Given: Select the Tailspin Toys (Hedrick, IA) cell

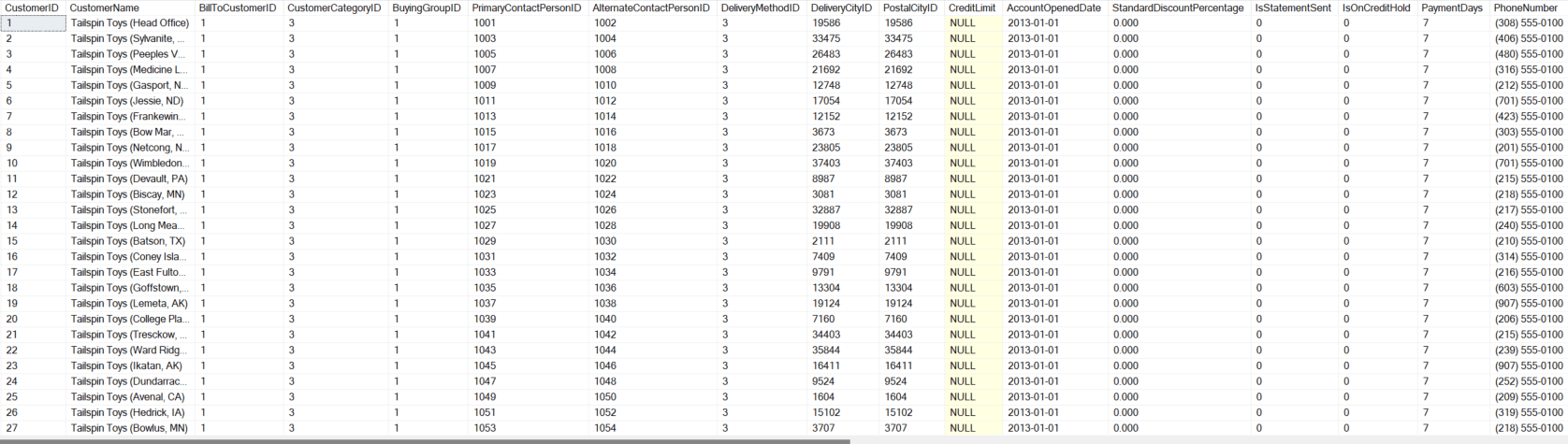Looking at the screenshot, I should [131, 412].
